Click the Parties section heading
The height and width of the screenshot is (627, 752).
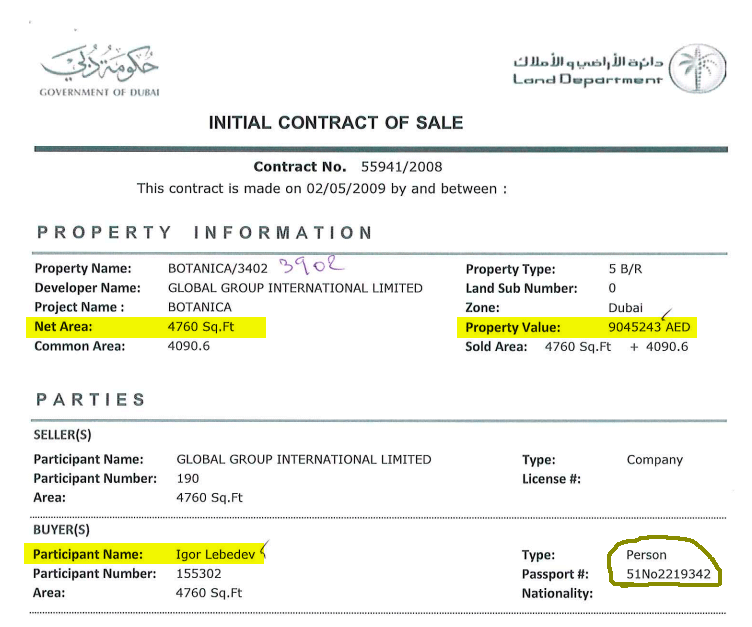click(91, 400)
